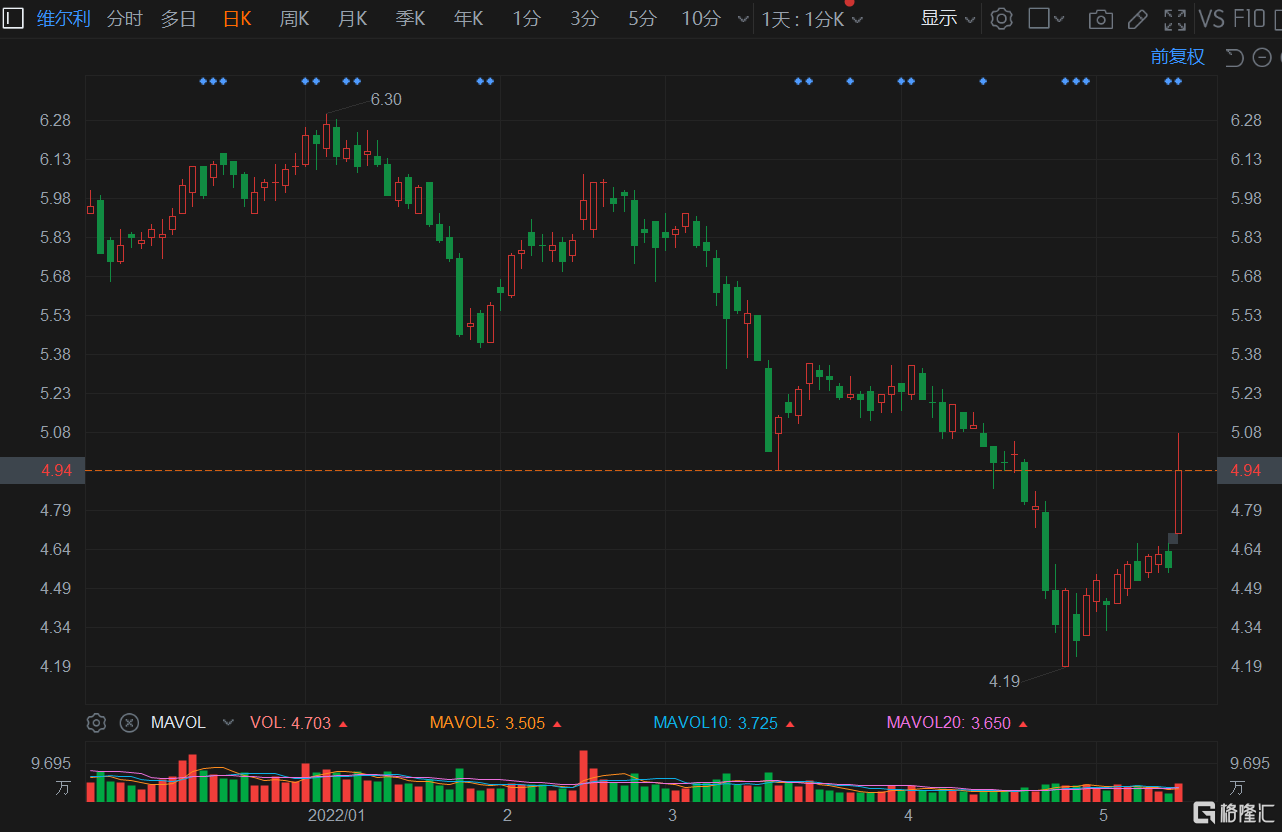Screen dimensions: 1282x832
Task: Click the 前复权 adjustment link
Action: (1178, 57)
